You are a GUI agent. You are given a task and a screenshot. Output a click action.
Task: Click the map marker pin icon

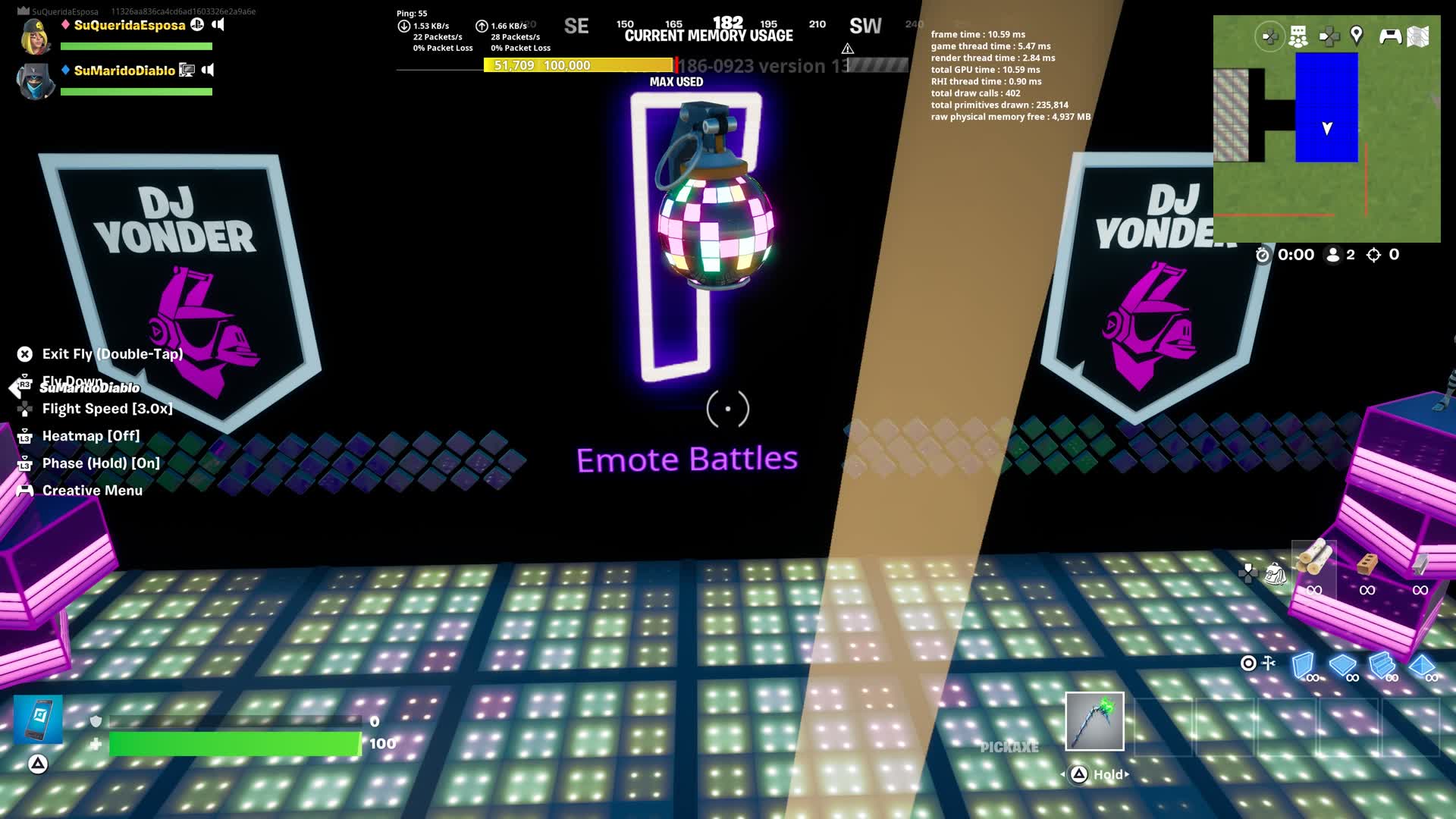click(x=1357, y=35)
